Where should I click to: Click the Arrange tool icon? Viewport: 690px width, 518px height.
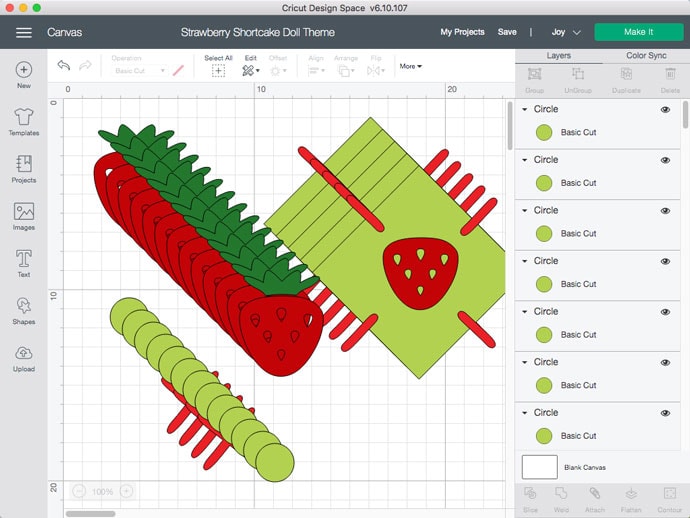(346, 70)
